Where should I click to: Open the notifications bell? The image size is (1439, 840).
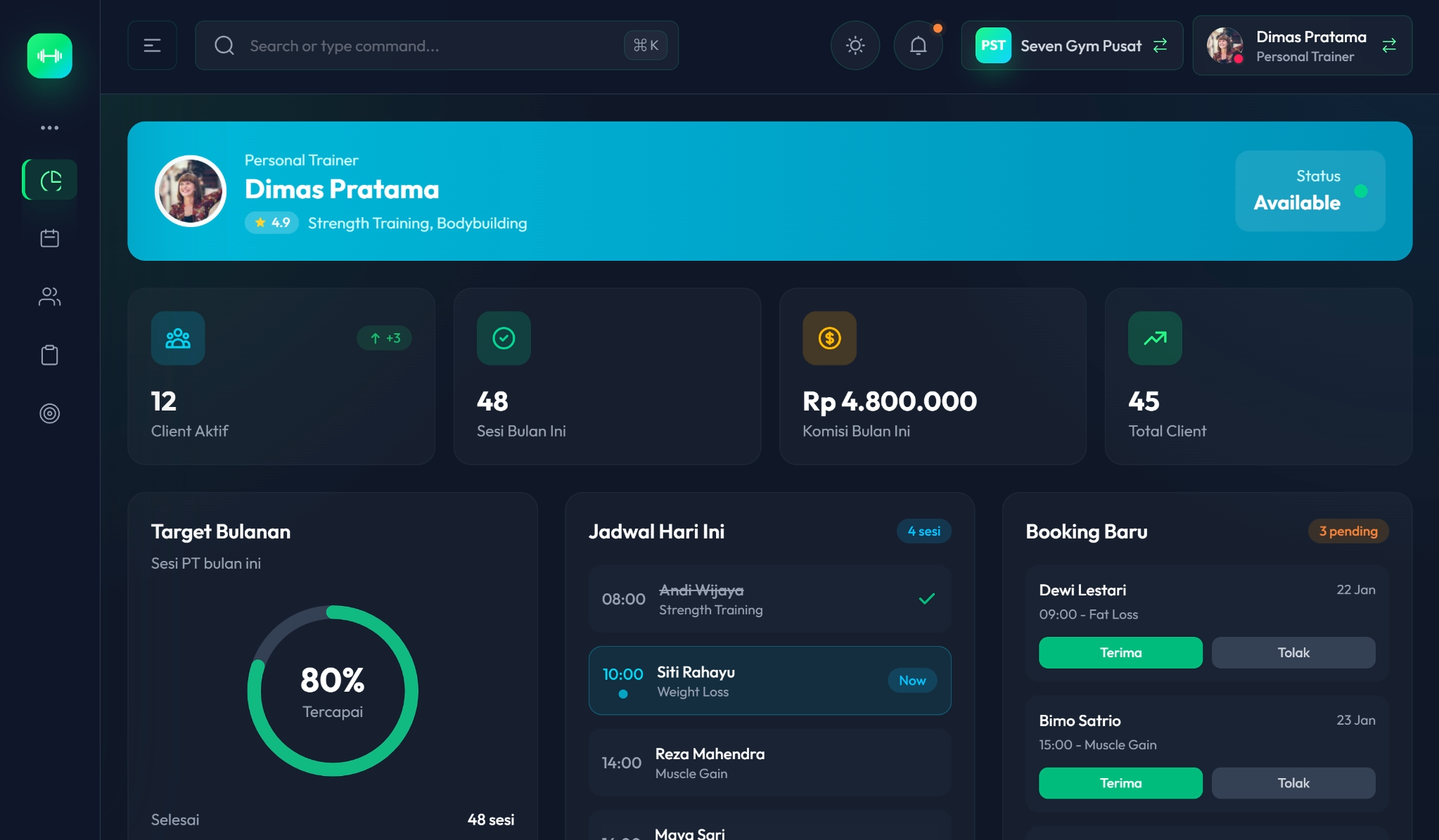(918, 46)
